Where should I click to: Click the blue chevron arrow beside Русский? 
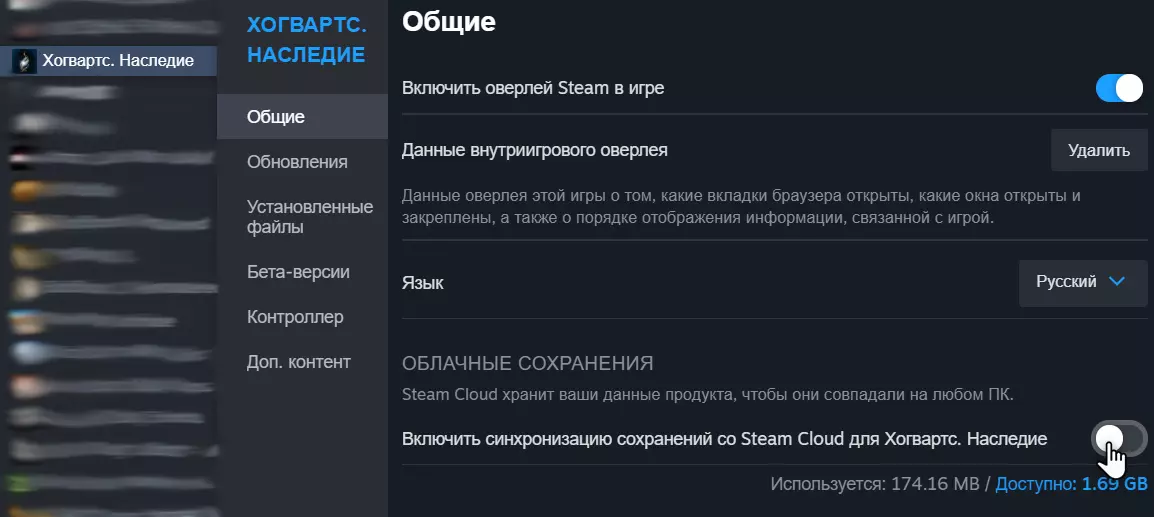pyautogui.click(x=1117, y=282)
